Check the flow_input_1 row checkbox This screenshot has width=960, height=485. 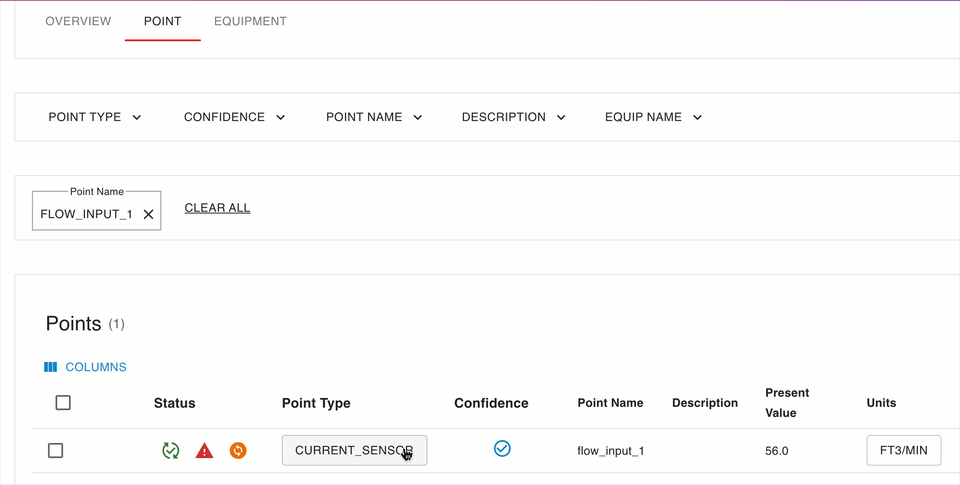[56, 451]
